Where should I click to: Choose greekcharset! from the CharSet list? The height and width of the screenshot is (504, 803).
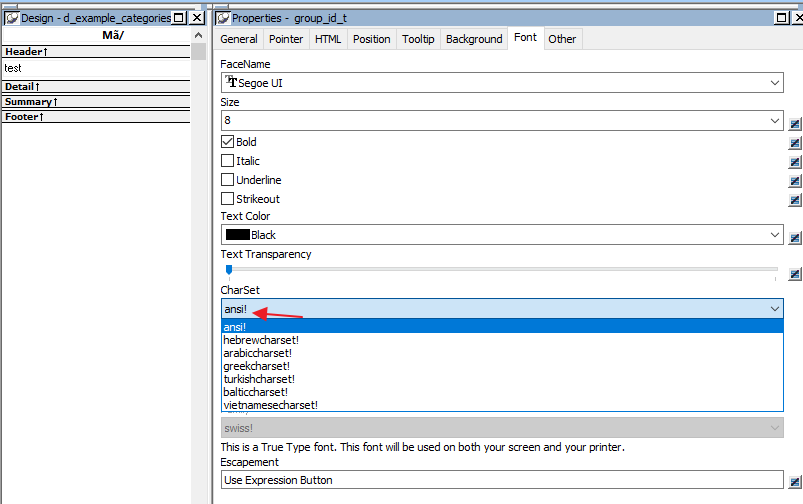(x=257, y=366)
